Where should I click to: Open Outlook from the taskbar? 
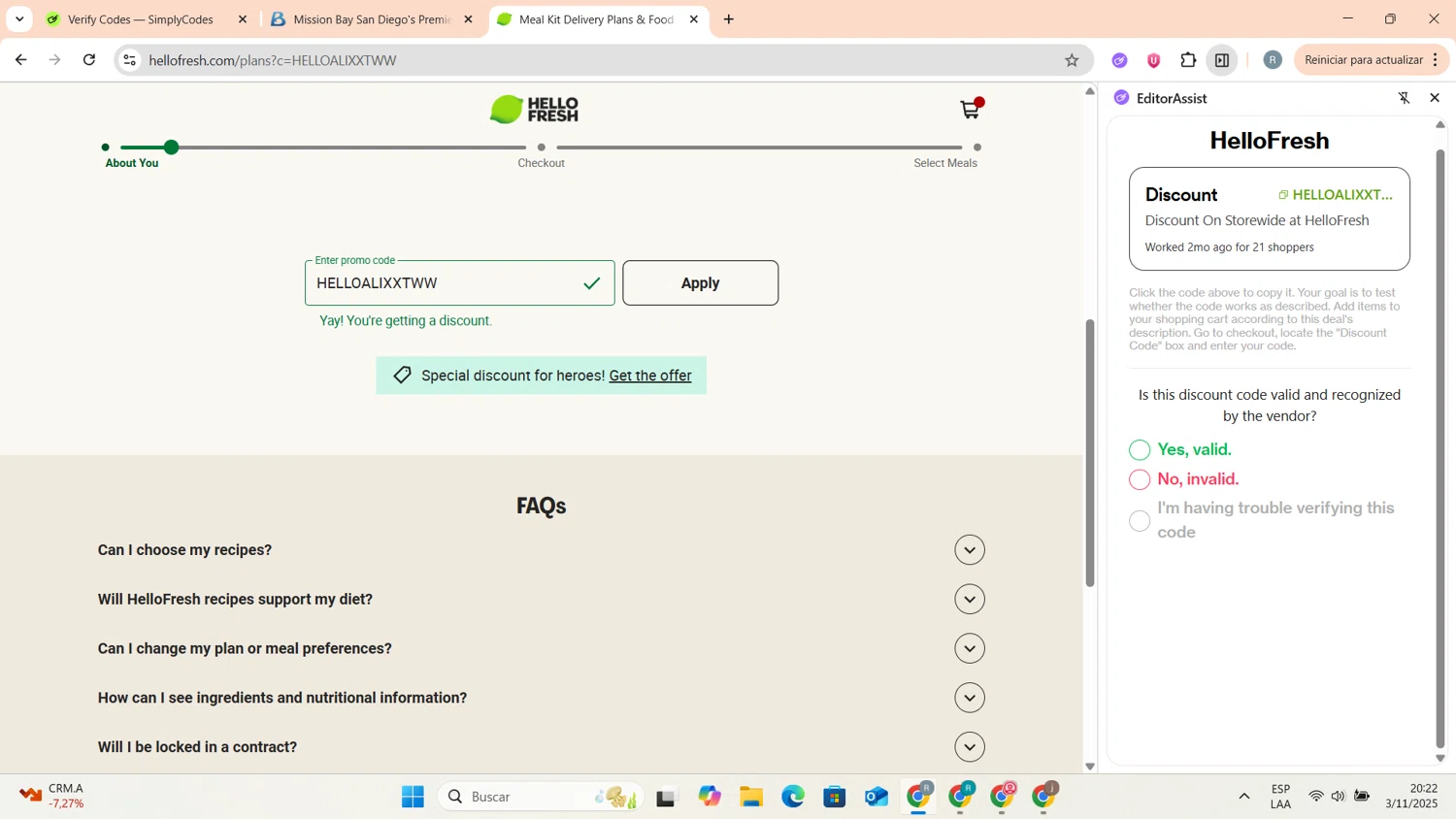pos(877,797)
